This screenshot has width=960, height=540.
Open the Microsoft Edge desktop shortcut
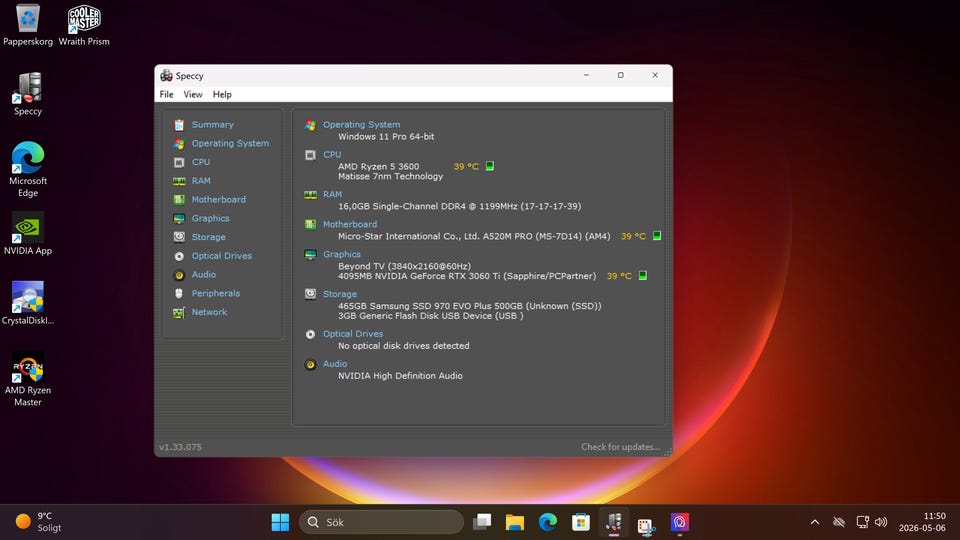tap(28, 170)
